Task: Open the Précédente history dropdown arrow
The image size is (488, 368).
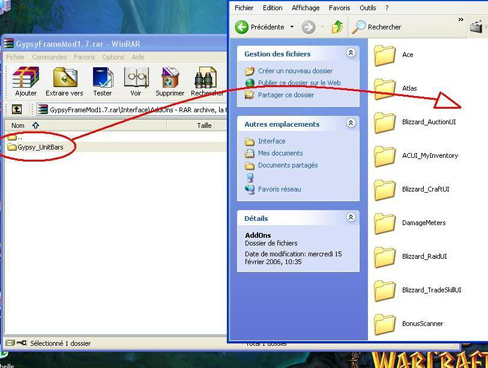Action: pos(292,27)
